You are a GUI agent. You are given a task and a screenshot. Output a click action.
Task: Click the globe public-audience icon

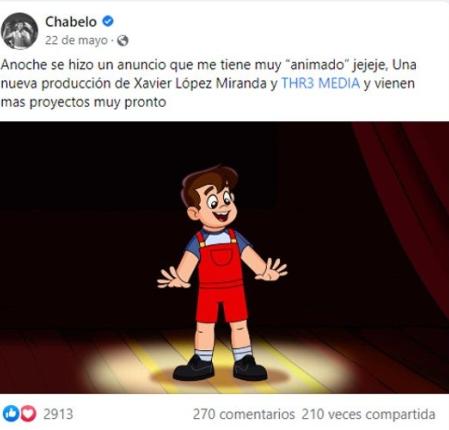[x=123, y=41]
